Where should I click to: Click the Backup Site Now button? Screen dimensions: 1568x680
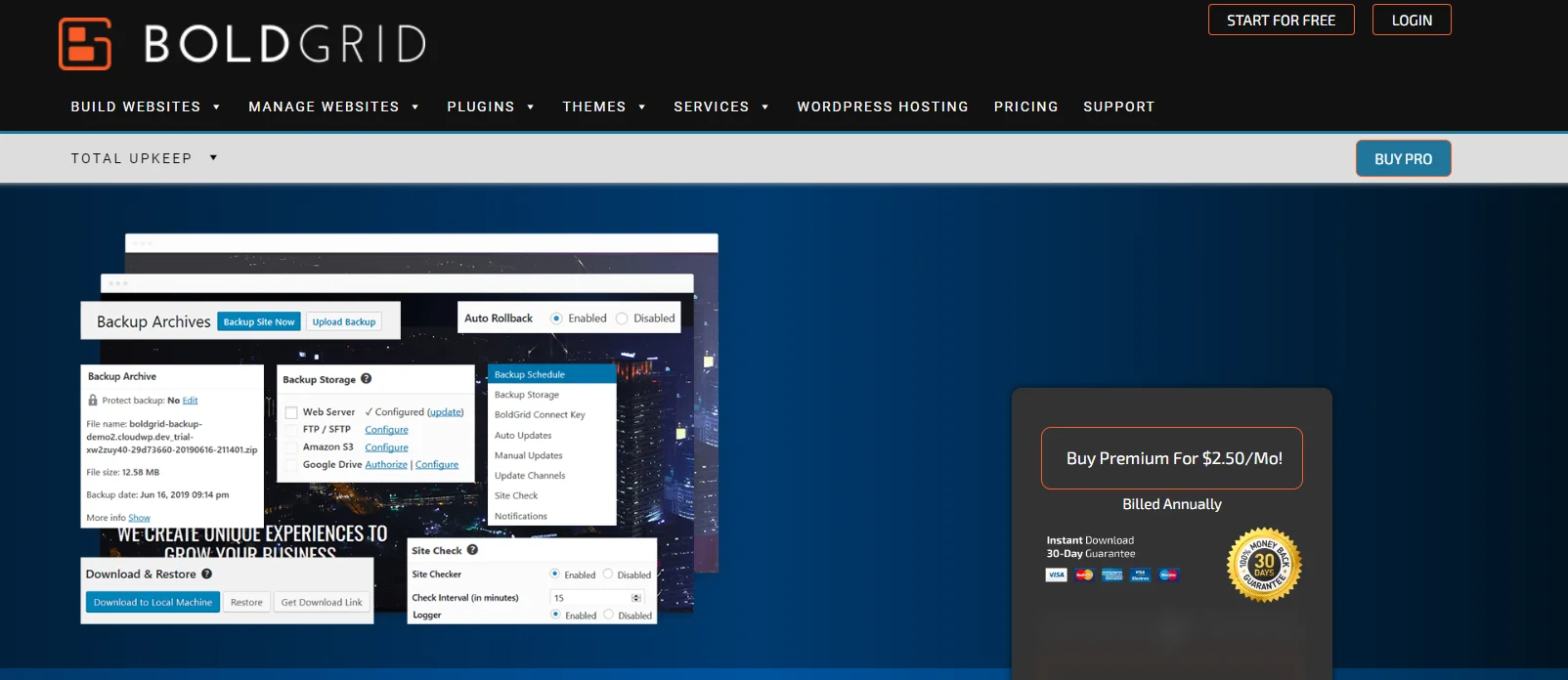tap(259, 321)
